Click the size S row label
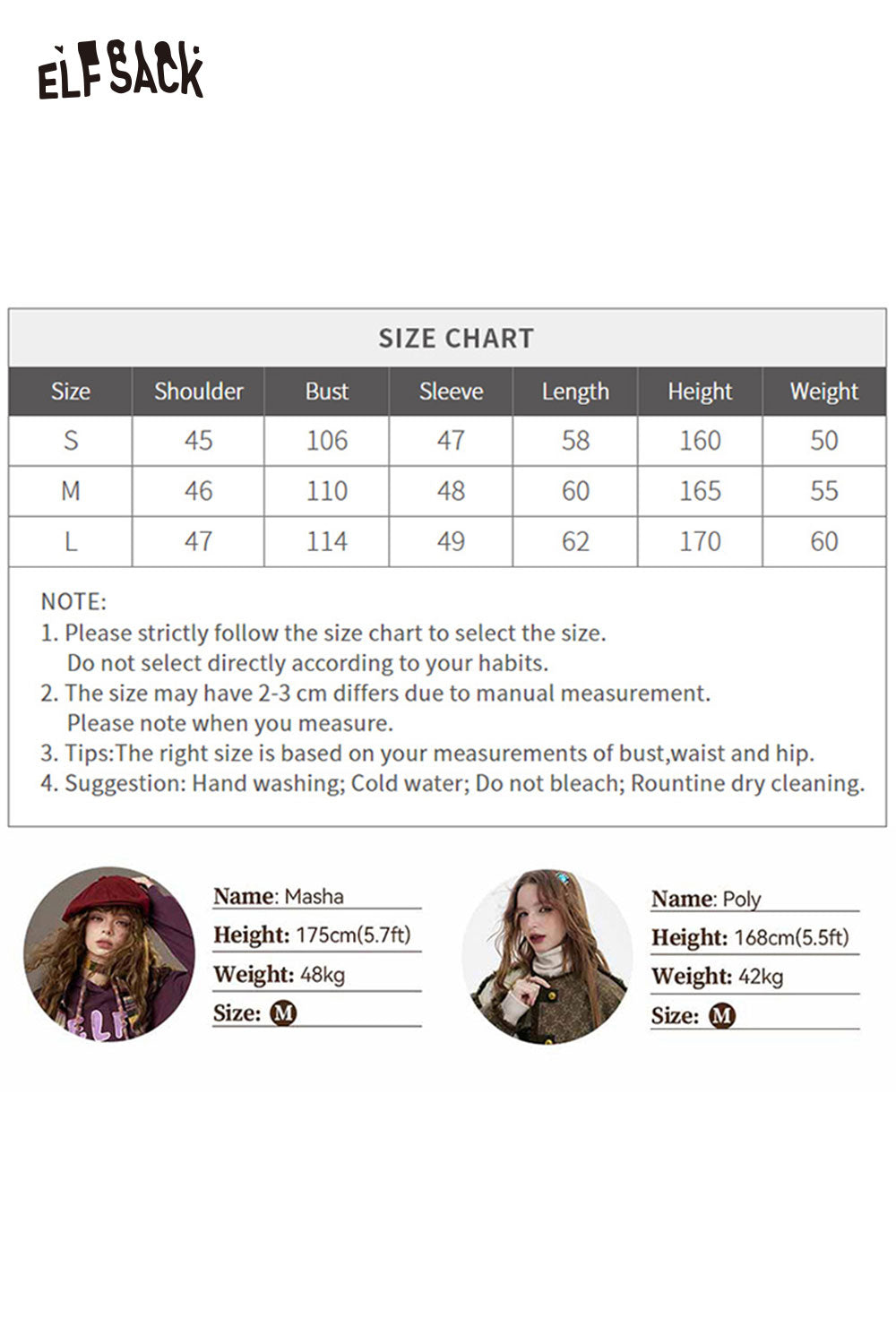The width and height of the screenshot is (896, 1344). point(71,441)
